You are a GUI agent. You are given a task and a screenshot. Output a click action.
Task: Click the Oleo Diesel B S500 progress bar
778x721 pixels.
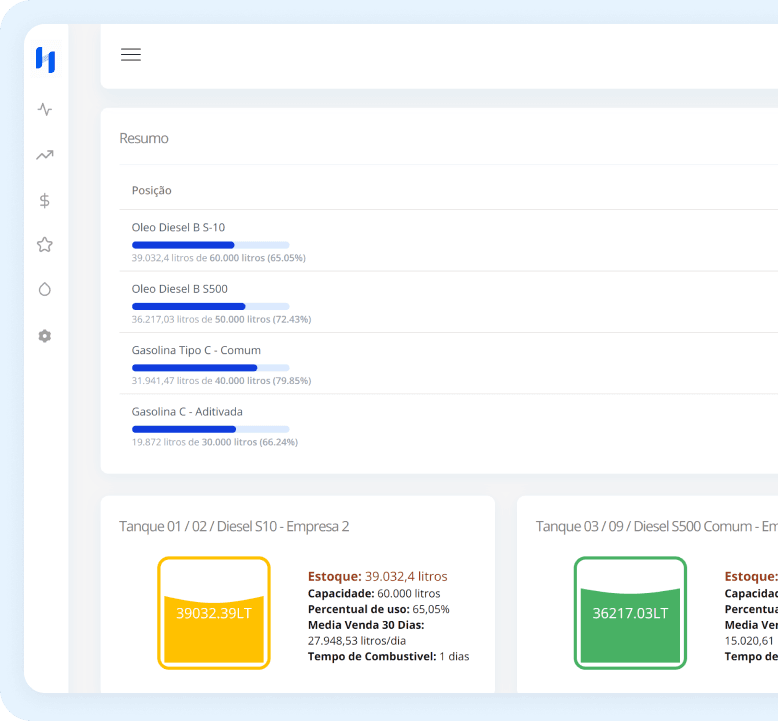tap(210, 307)
